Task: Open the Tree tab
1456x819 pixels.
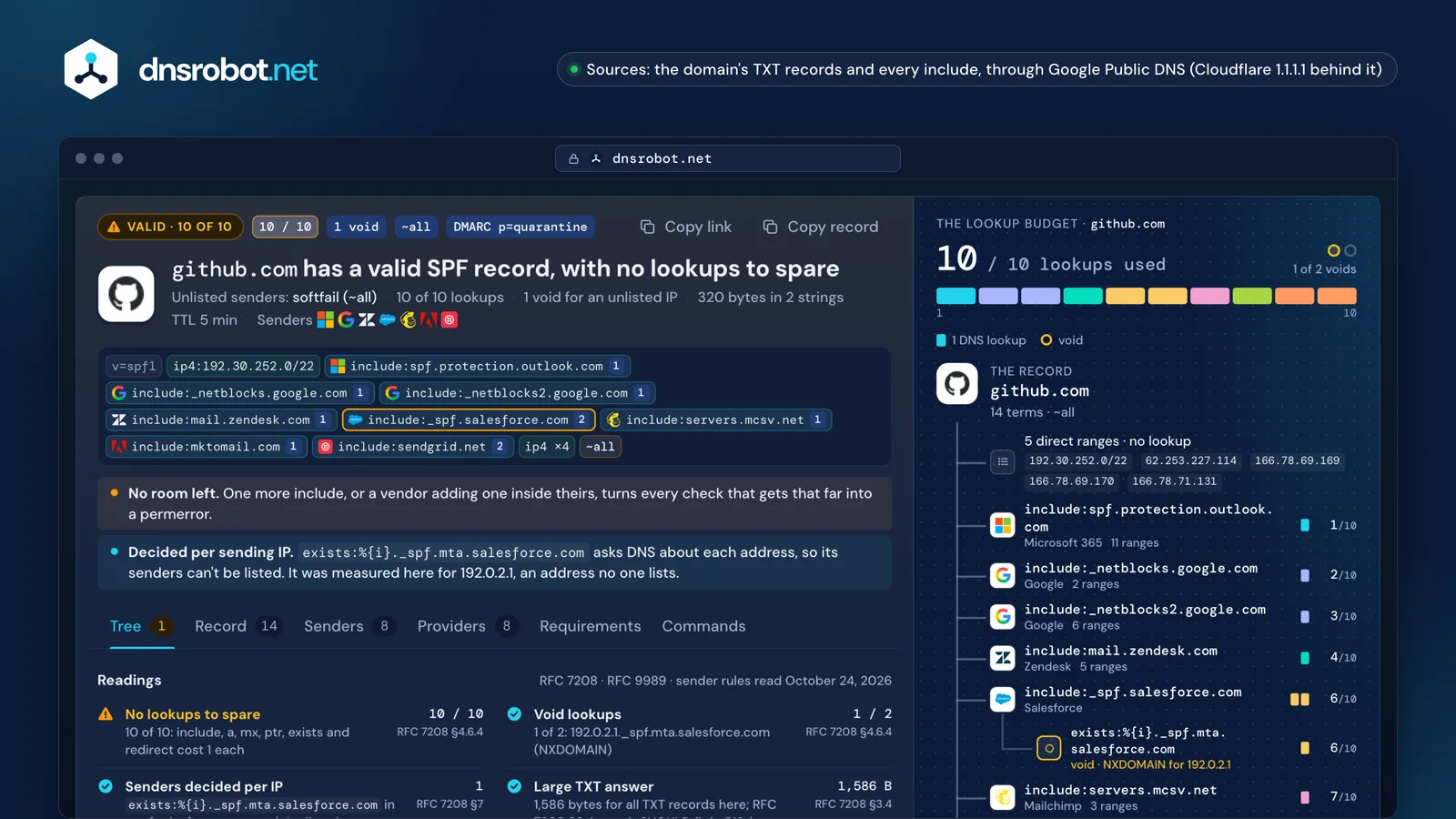Action: tap(142, 626)
